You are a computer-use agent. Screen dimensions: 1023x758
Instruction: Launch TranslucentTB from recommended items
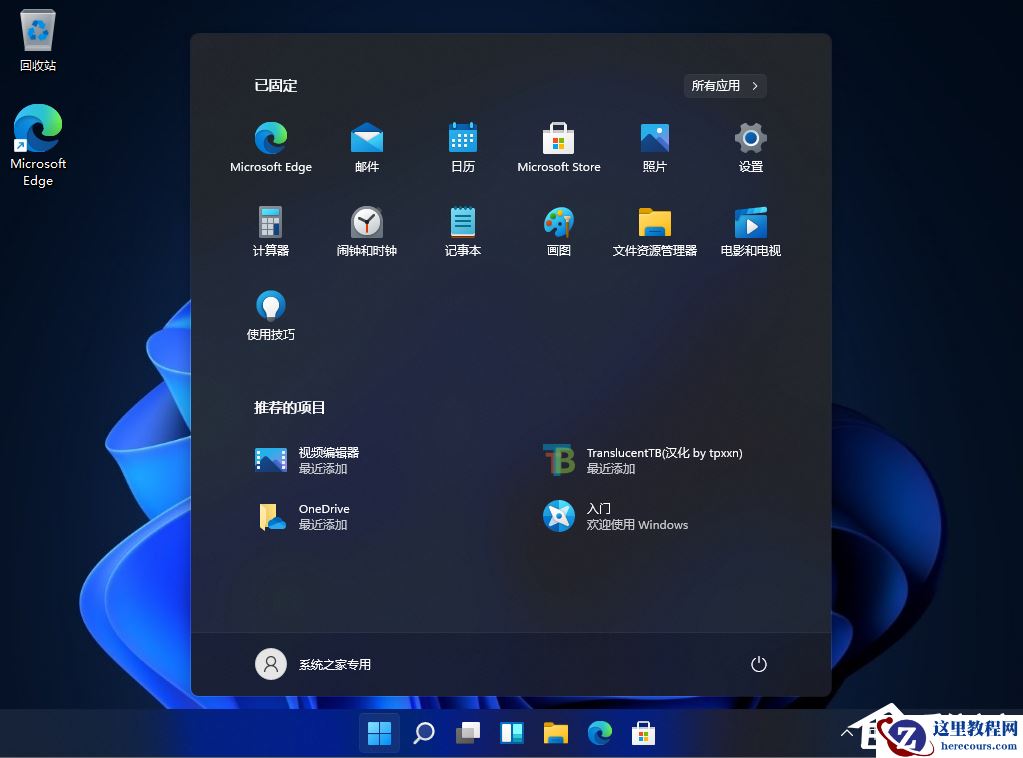(x=640, y=459)
